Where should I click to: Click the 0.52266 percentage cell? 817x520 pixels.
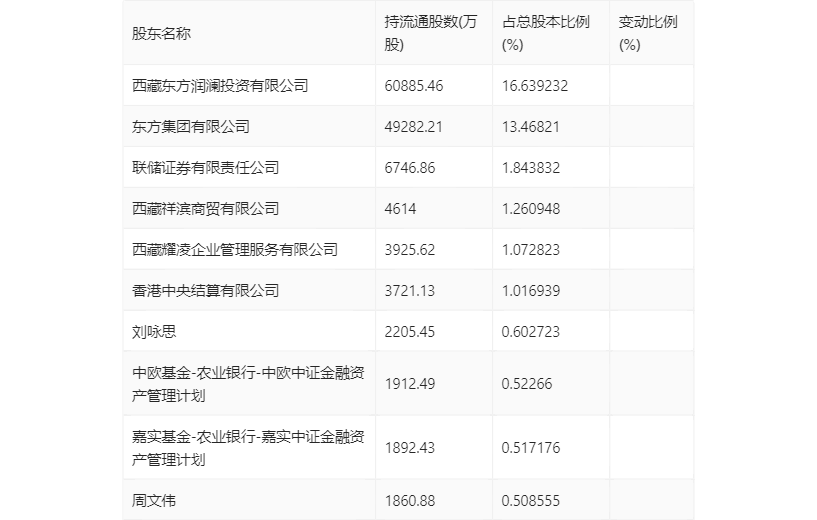click(526, 384)
